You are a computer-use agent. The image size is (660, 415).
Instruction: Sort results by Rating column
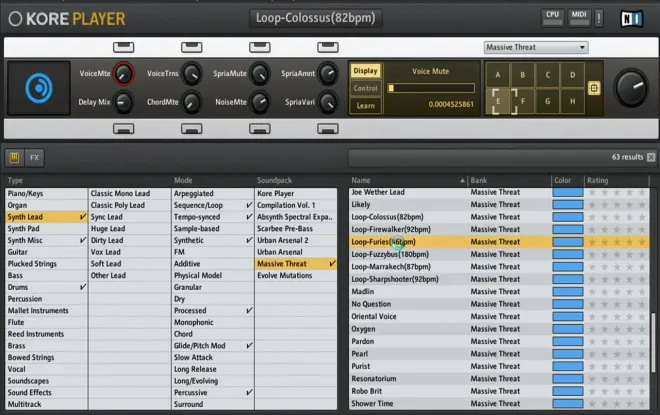(x=617, y=181)
